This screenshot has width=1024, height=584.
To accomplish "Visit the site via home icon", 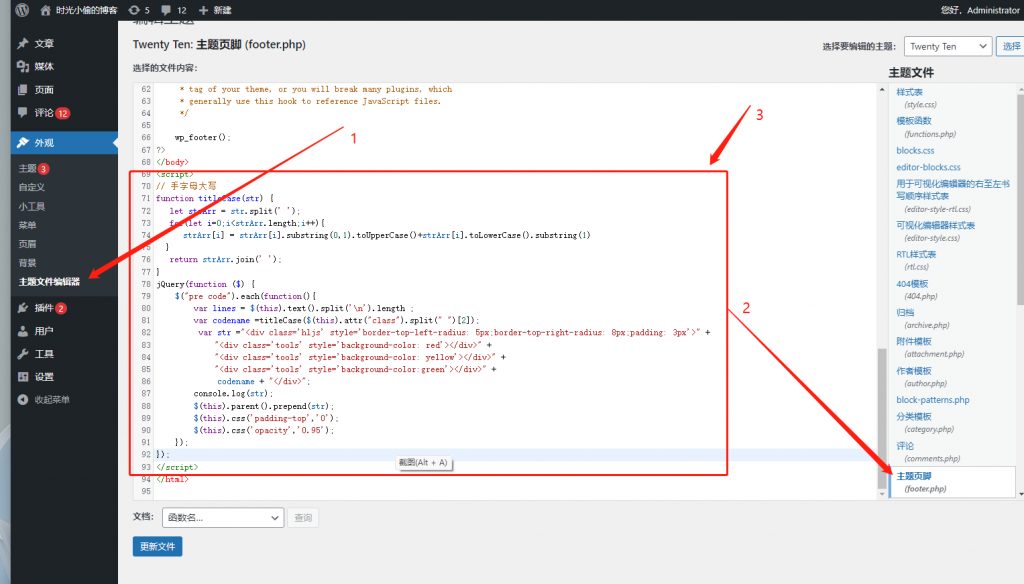I will click(45, 10).
